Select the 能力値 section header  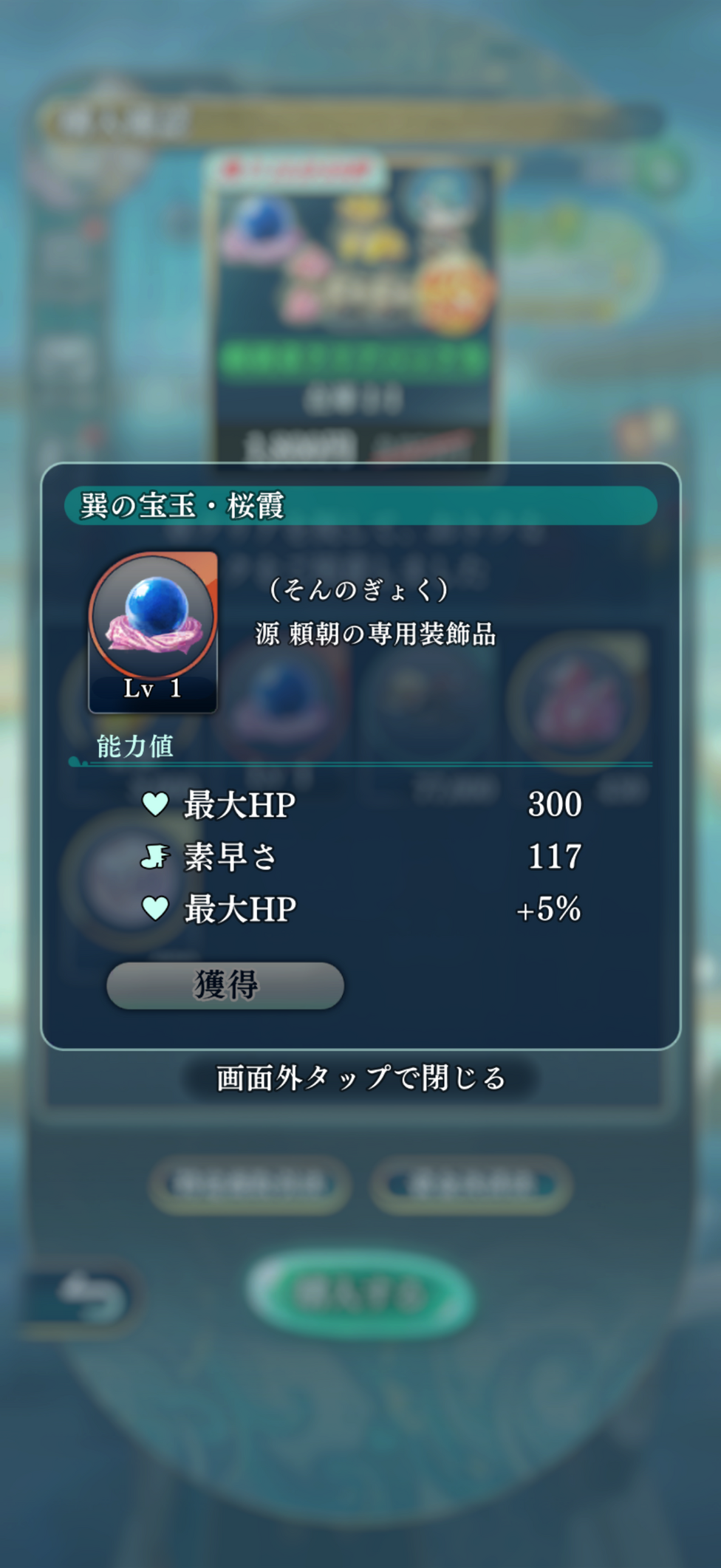click(135, 746)
